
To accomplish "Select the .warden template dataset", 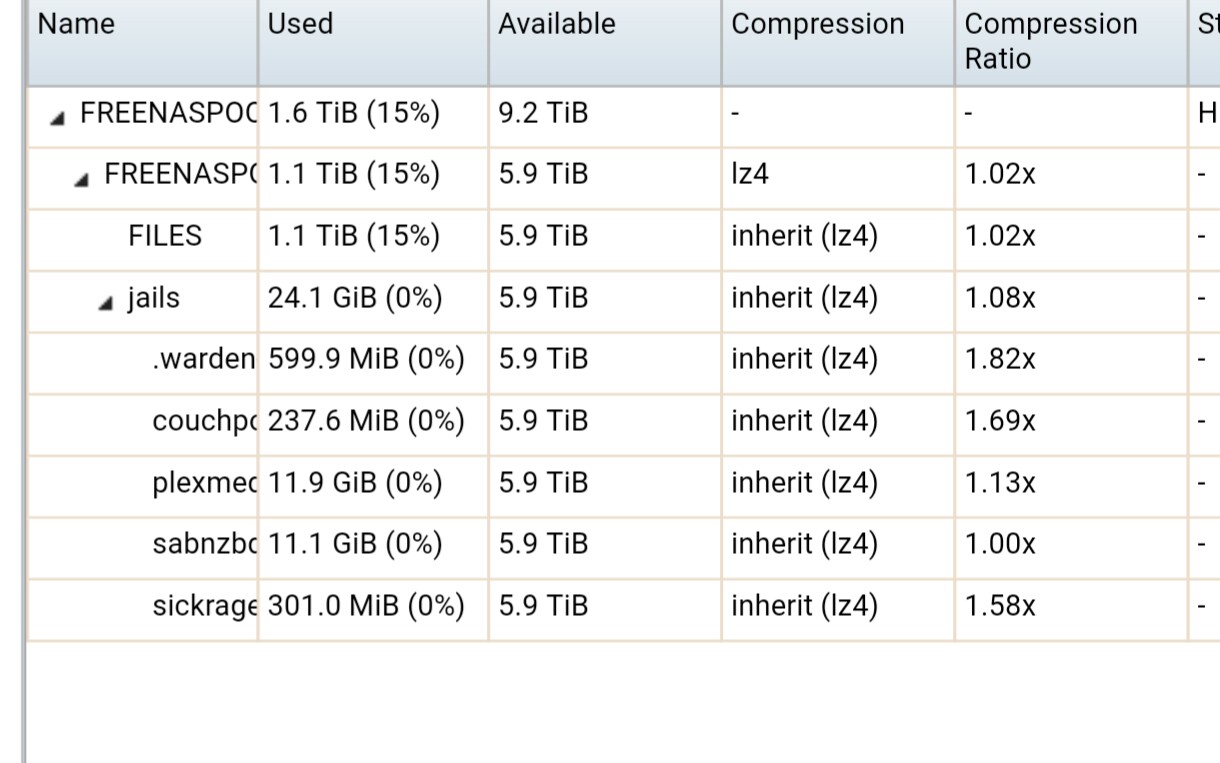I will (204, 360).
